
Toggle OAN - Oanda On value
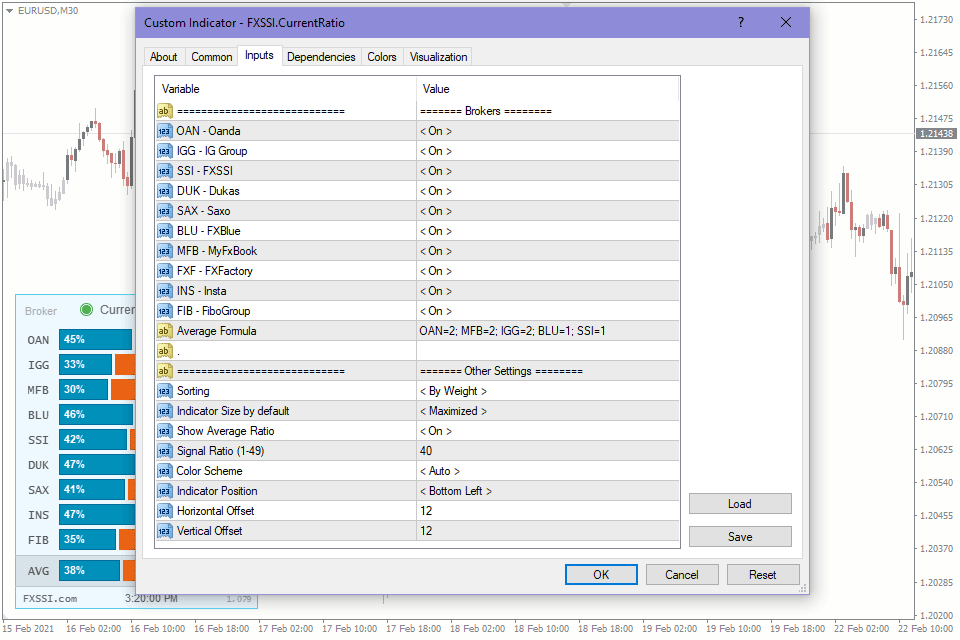tap(436, 131)
